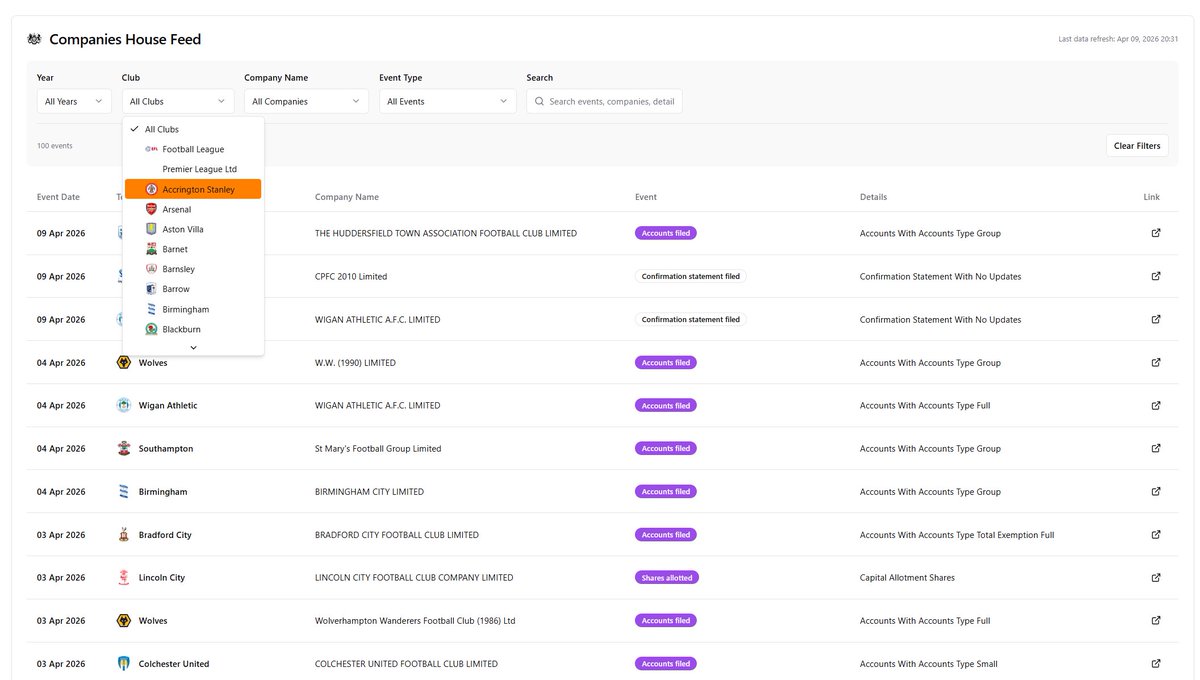Click Birmingham crest in the table row
Screen dimensions: 1200x680
coord(124,491)
